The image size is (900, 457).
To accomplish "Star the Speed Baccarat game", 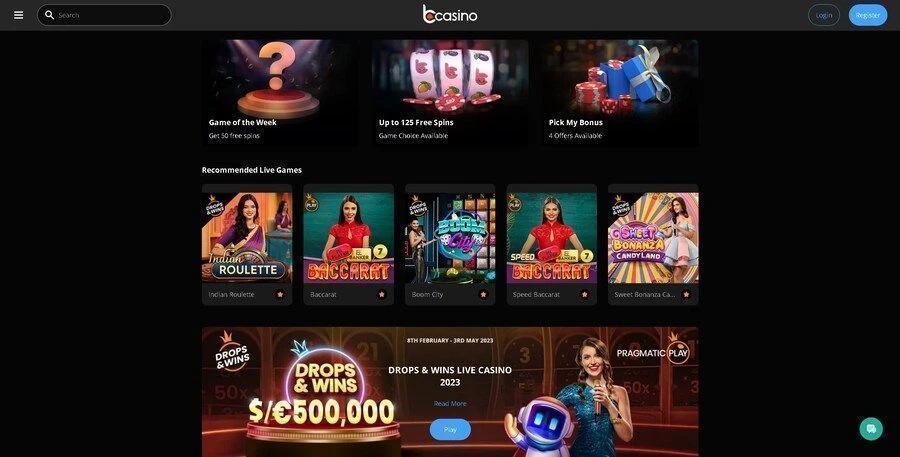I will coord(585,295).
